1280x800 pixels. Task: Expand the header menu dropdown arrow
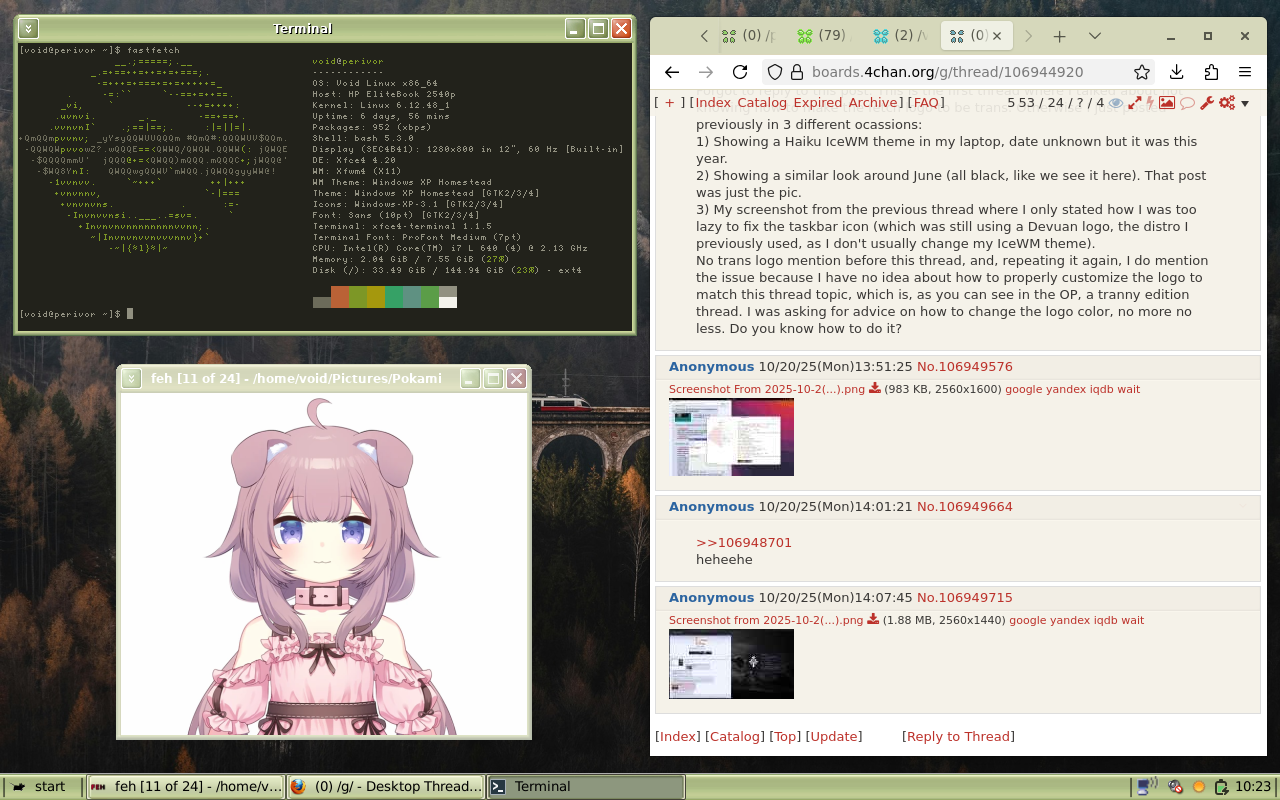point(1245,104)
